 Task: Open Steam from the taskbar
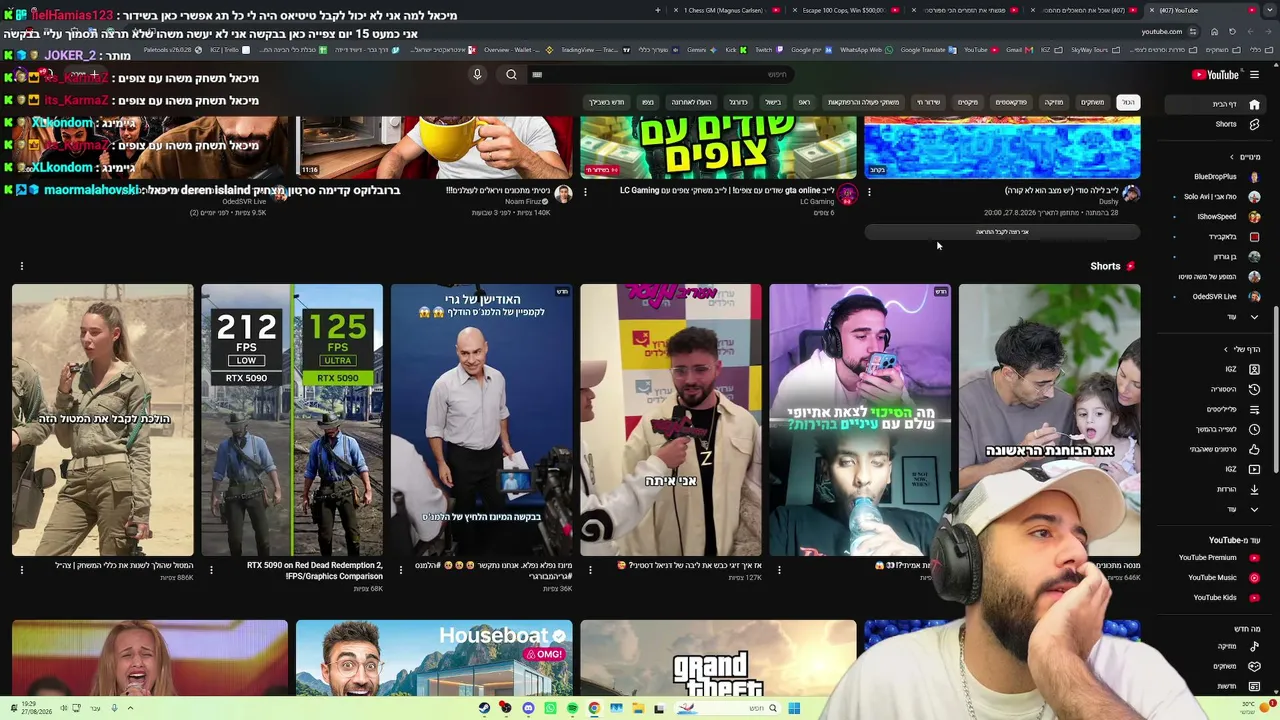(484, 709)
